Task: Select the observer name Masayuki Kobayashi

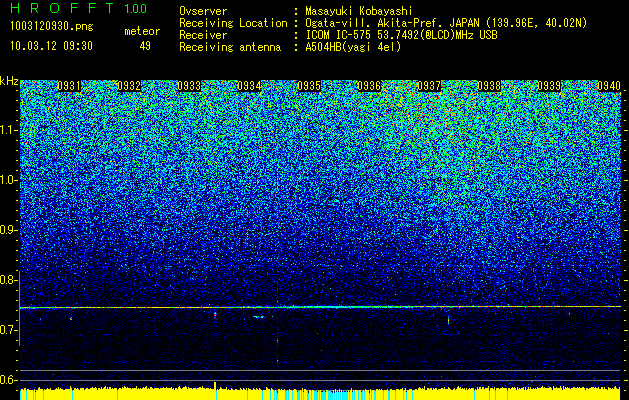Action: click(359, 11)
